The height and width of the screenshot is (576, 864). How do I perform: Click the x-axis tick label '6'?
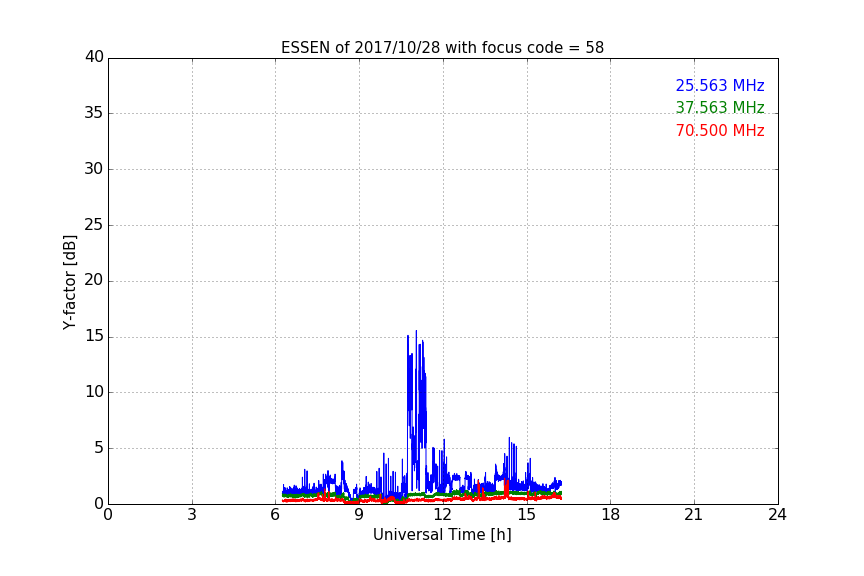point(275,515)
